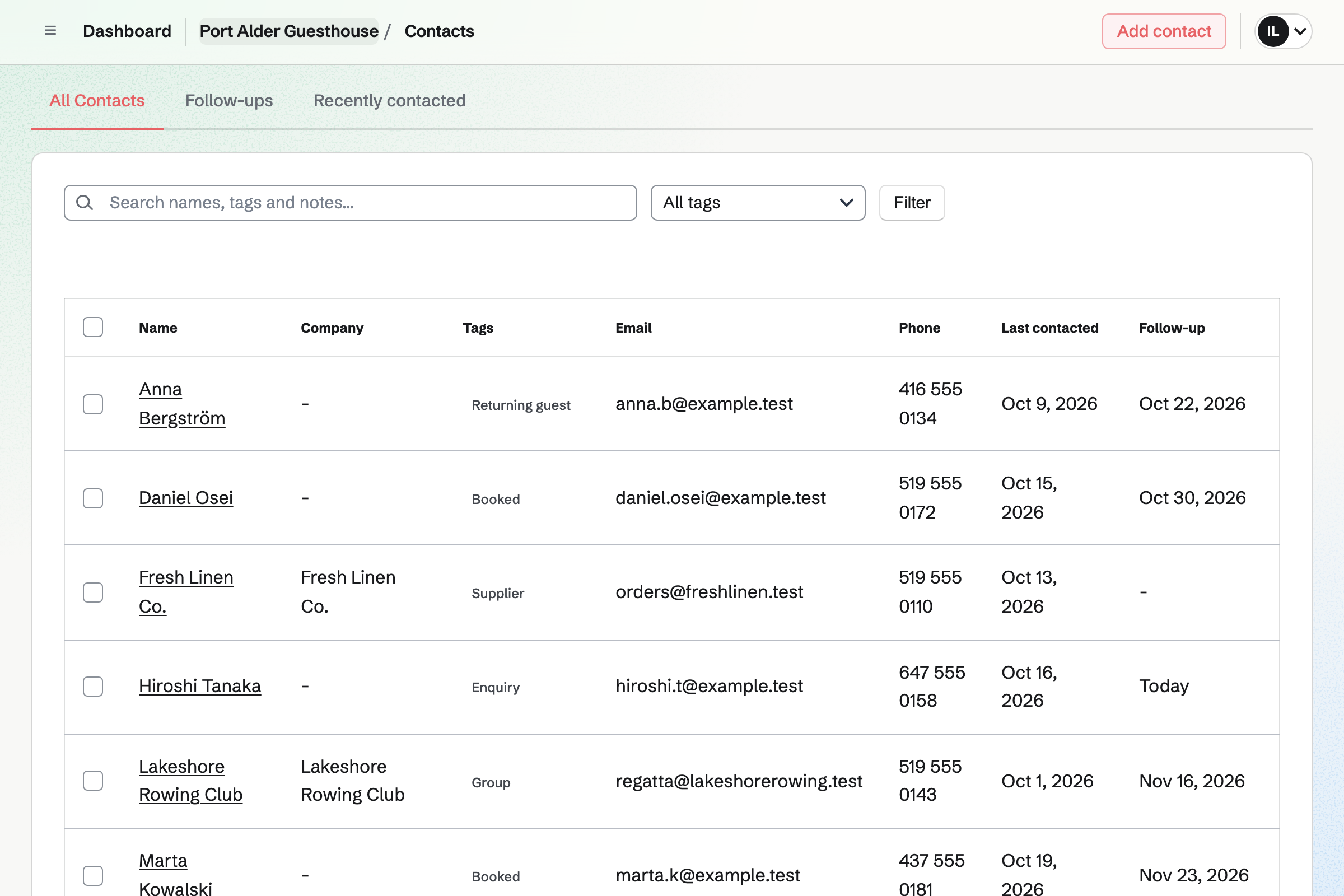Image resolution: width=1344 pixels, height=896 pixels.
Task: Click the Name column header
Action: (158, 328)
